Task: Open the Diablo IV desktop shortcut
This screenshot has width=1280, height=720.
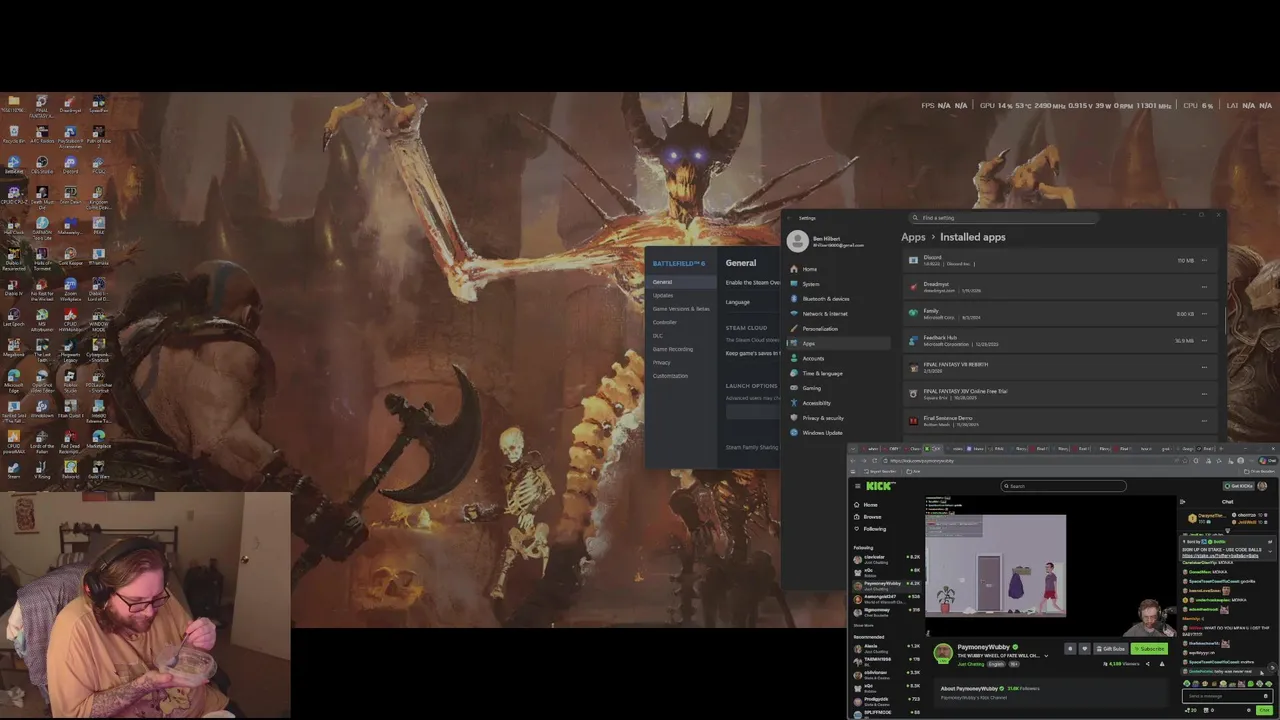Action: click(13, 286)
